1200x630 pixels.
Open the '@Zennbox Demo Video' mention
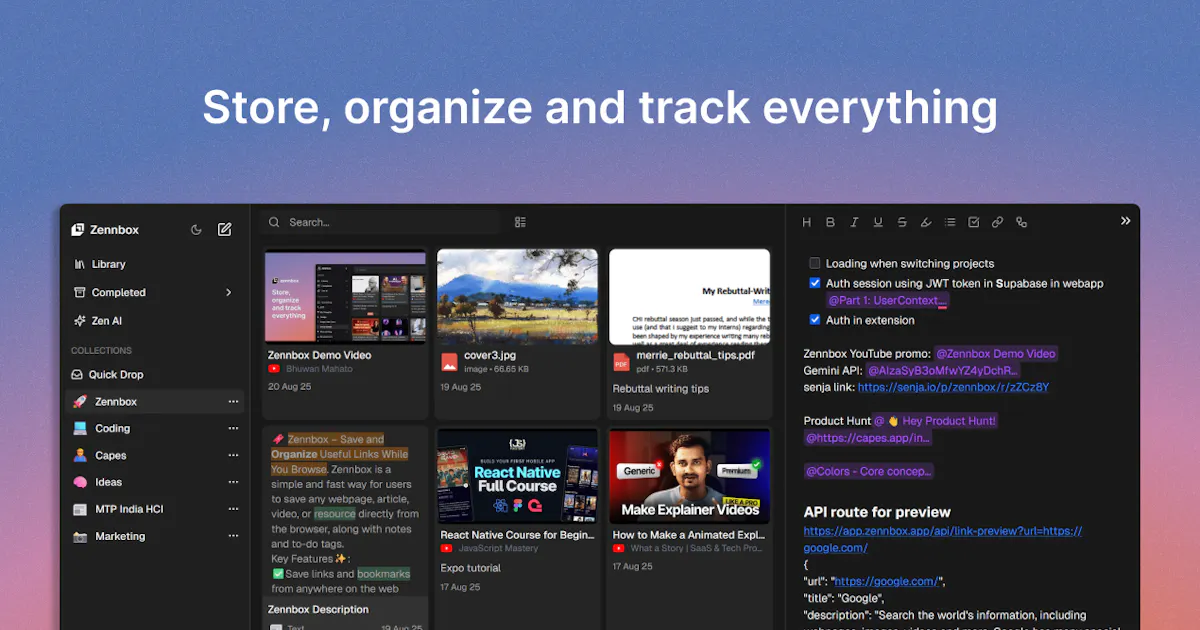[x=995, y=353]
